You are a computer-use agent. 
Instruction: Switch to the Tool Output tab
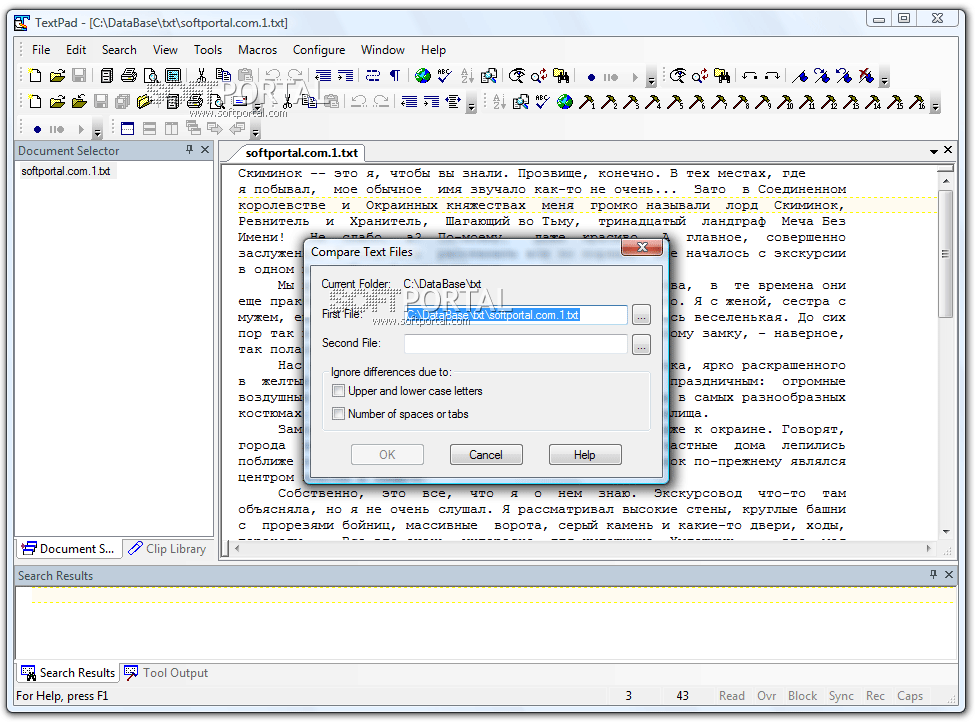click(x=167, y=673)
